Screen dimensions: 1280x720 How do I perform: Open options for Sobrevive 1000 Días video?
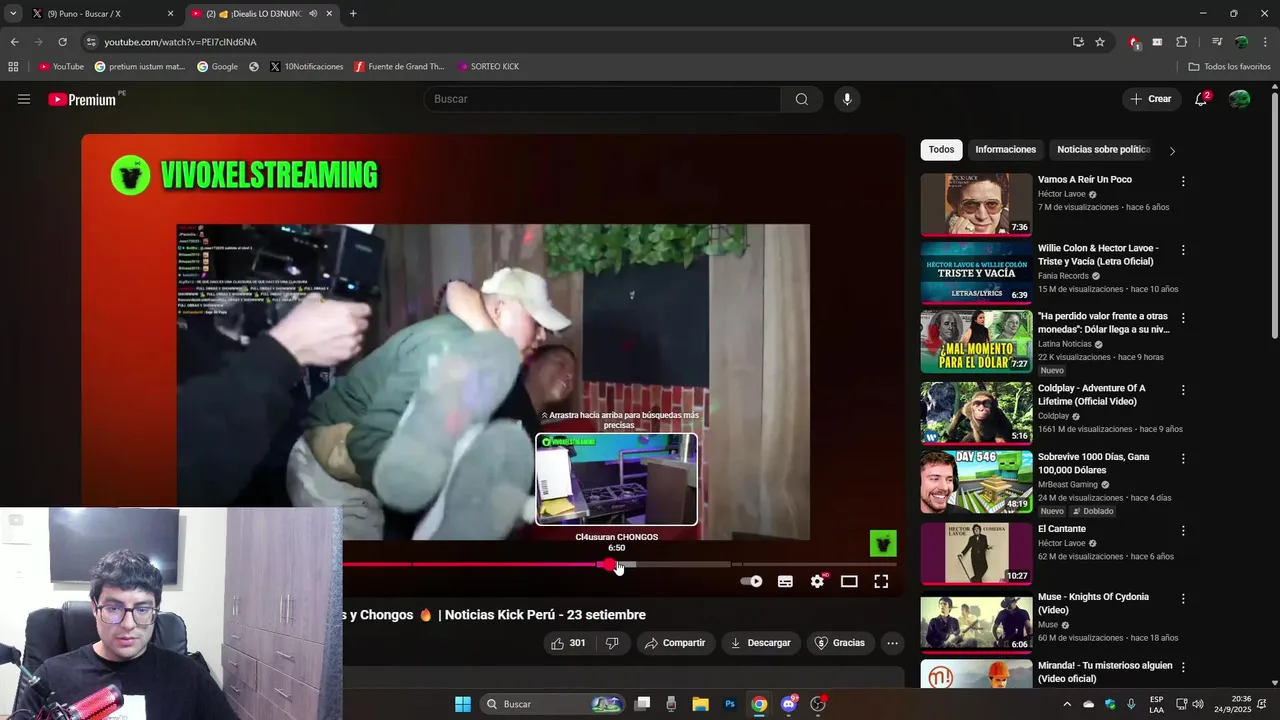click(x=1183, y=459)
